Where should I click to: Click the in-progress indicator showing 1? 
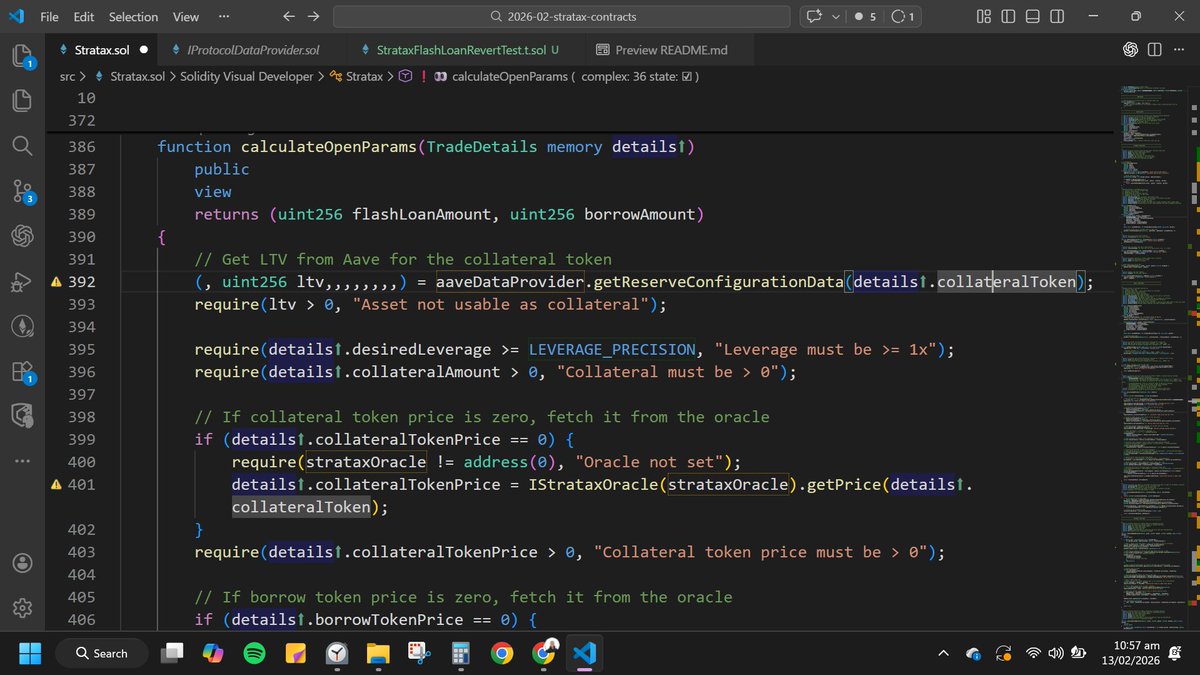[904, 16]
